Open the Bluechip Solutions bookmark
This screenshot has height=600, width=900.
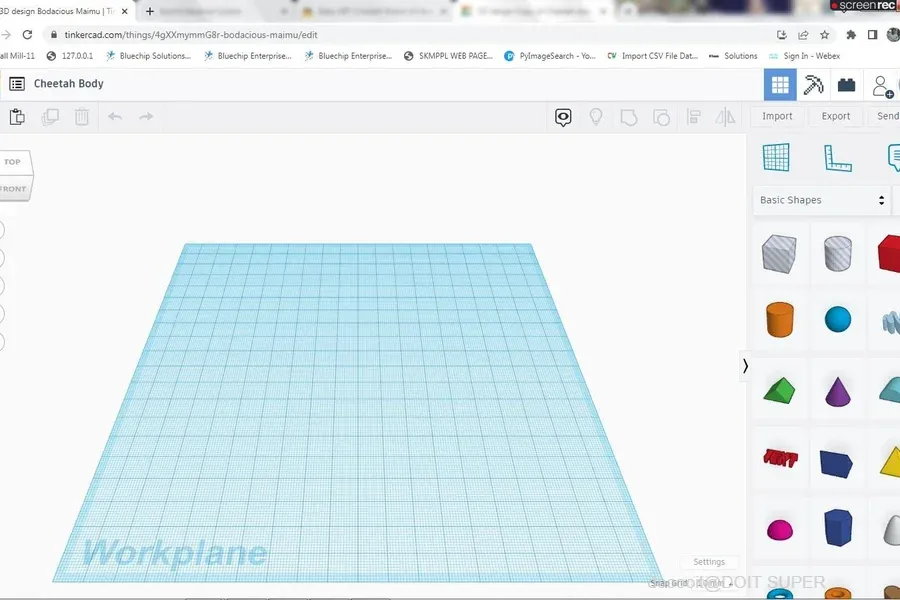tap(149, 56)
